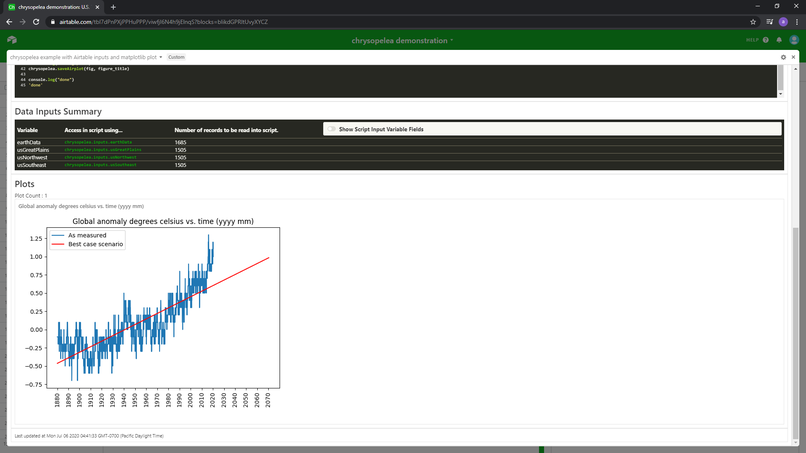
Task: Open the Help question mark icon
Action: pos(766,40)
